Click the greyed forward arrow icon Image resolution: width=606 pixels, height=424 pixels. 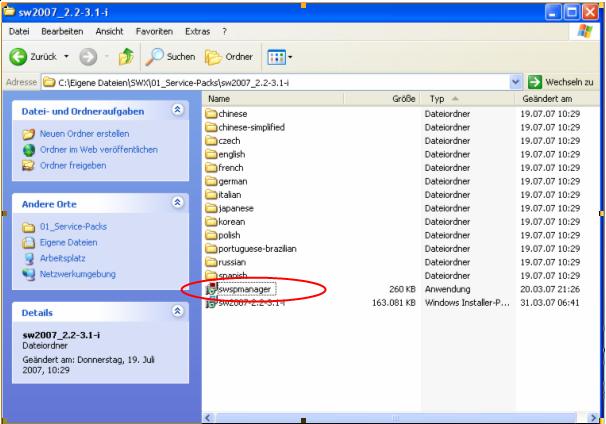click(88, 57)
